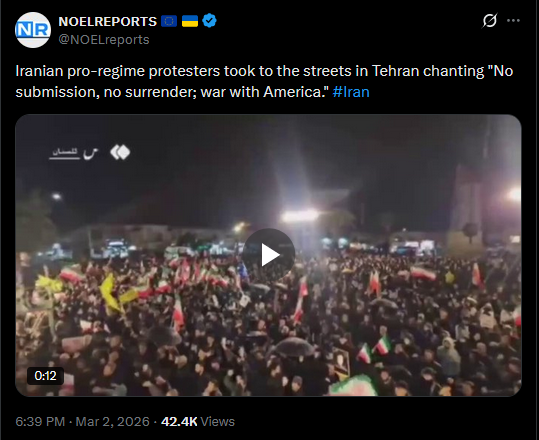Viewport: 539px width, 440px height.
Task: Open the #Iran hashtag
Action: click(x=351, y=92)
